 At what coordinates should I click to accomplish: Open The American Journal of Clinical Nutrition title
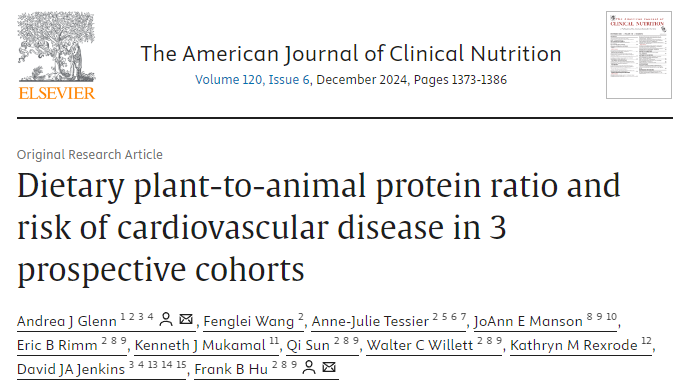pos(351,54)
